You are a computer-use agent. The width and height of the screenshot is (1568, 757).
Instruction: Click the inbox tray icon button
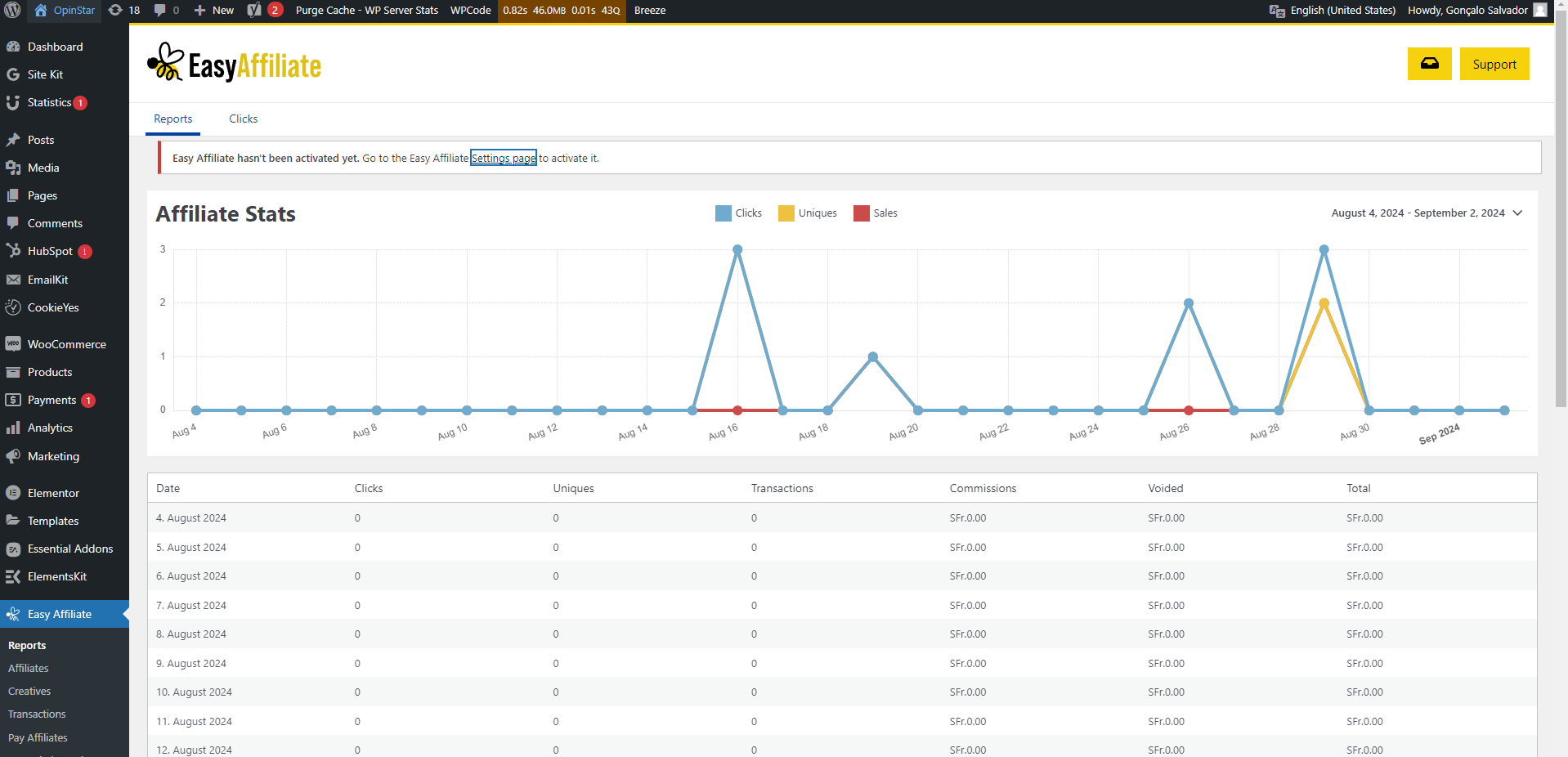[x=1429, y=64]
